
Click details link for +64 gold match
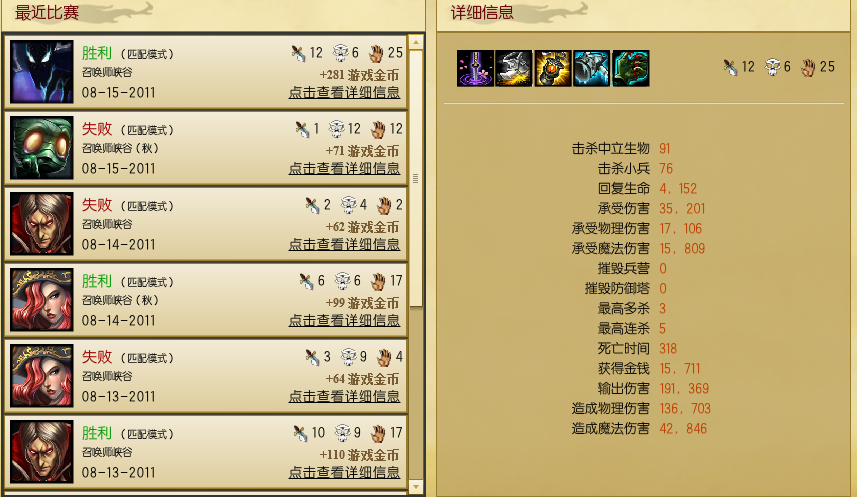344,396
